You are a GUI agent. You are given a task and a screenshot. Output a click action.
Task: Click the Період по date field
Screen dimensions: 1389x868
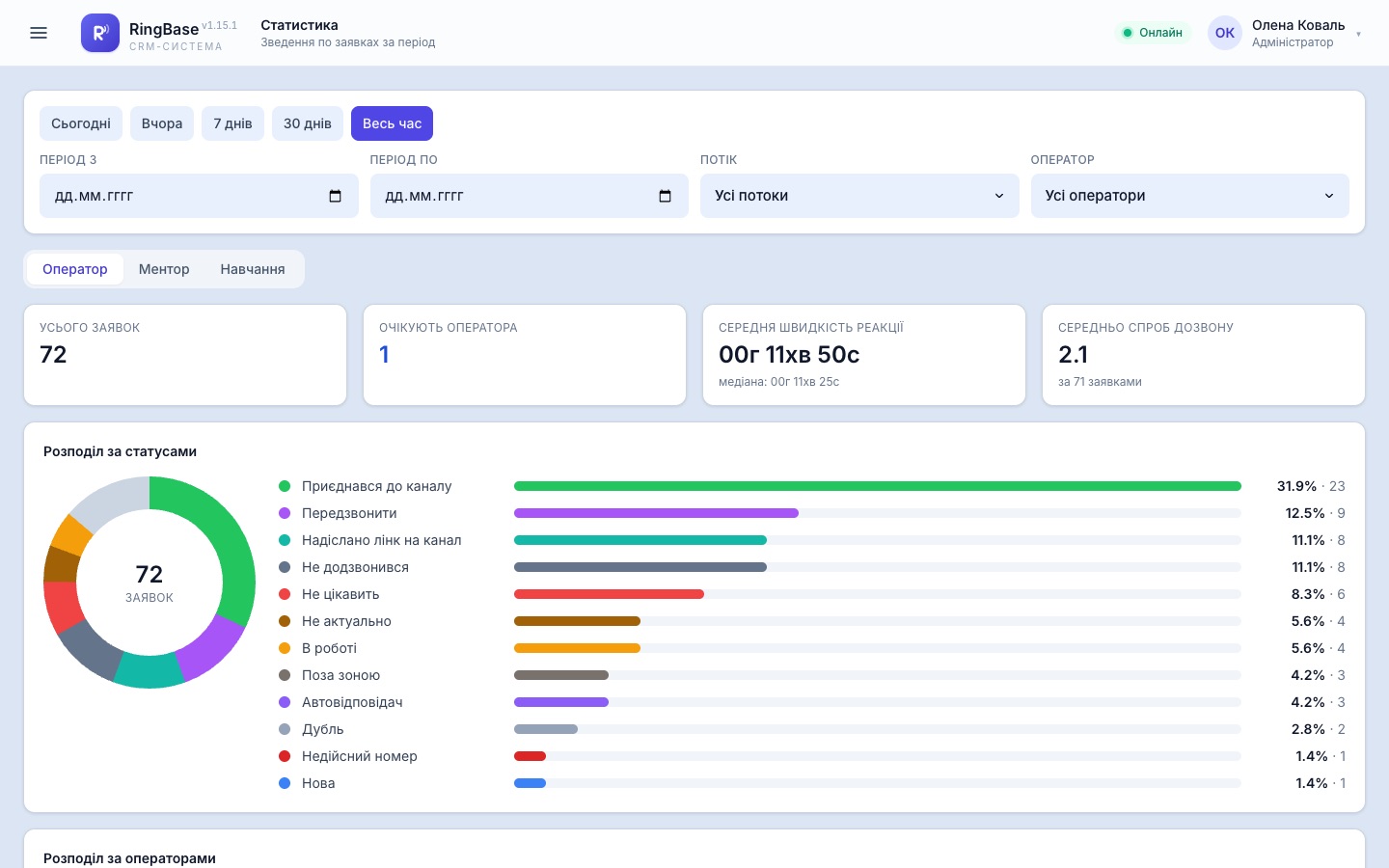[x=530, y=196]
